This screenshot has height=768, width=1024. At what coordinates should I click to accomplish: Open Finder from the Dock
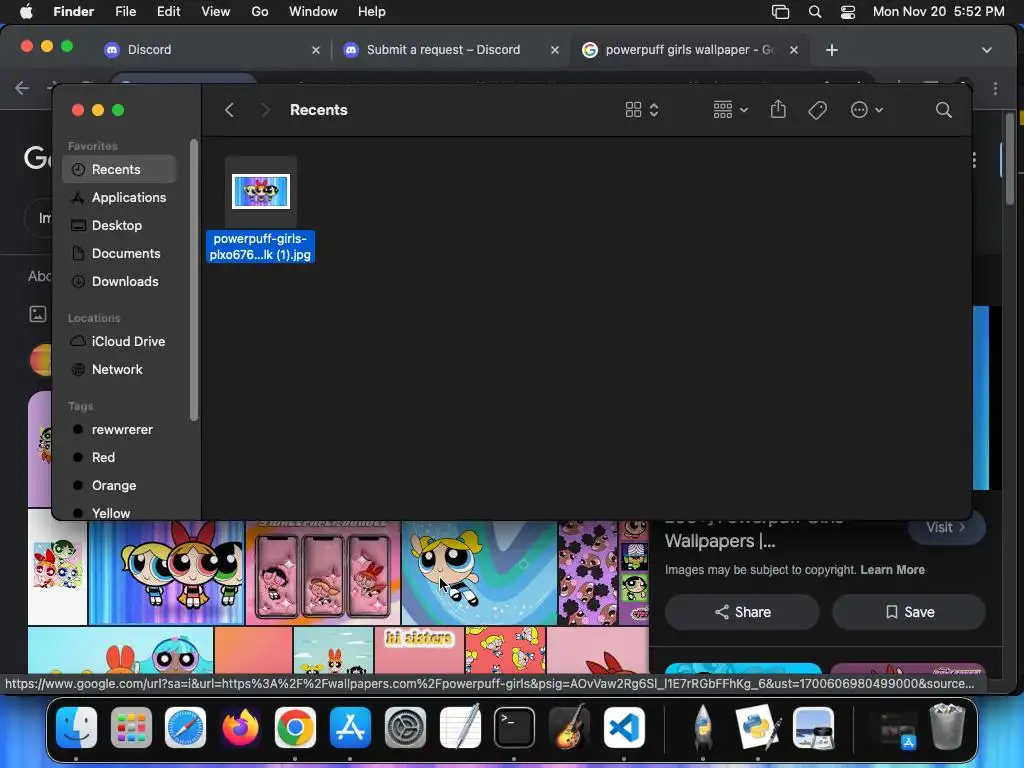click(x=76, y=728)
